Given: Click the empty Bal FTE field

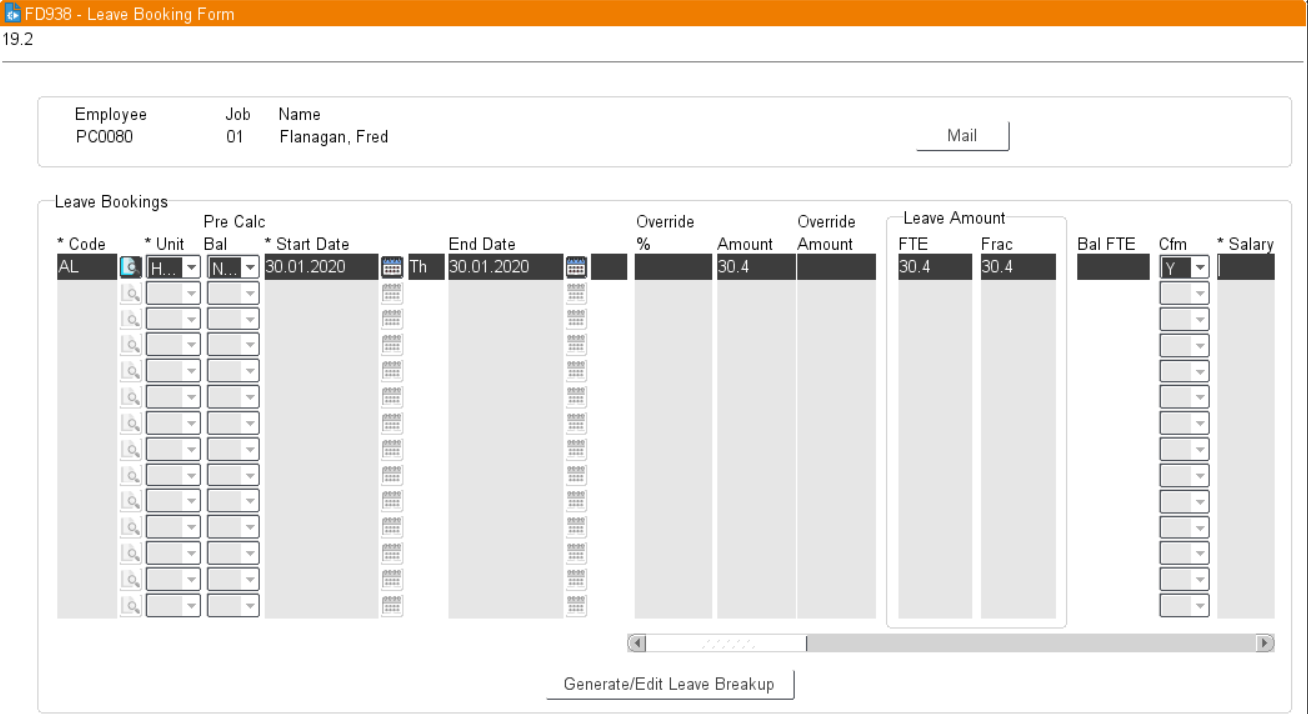Looking at the screenshot, I should tap(1112, 265).
